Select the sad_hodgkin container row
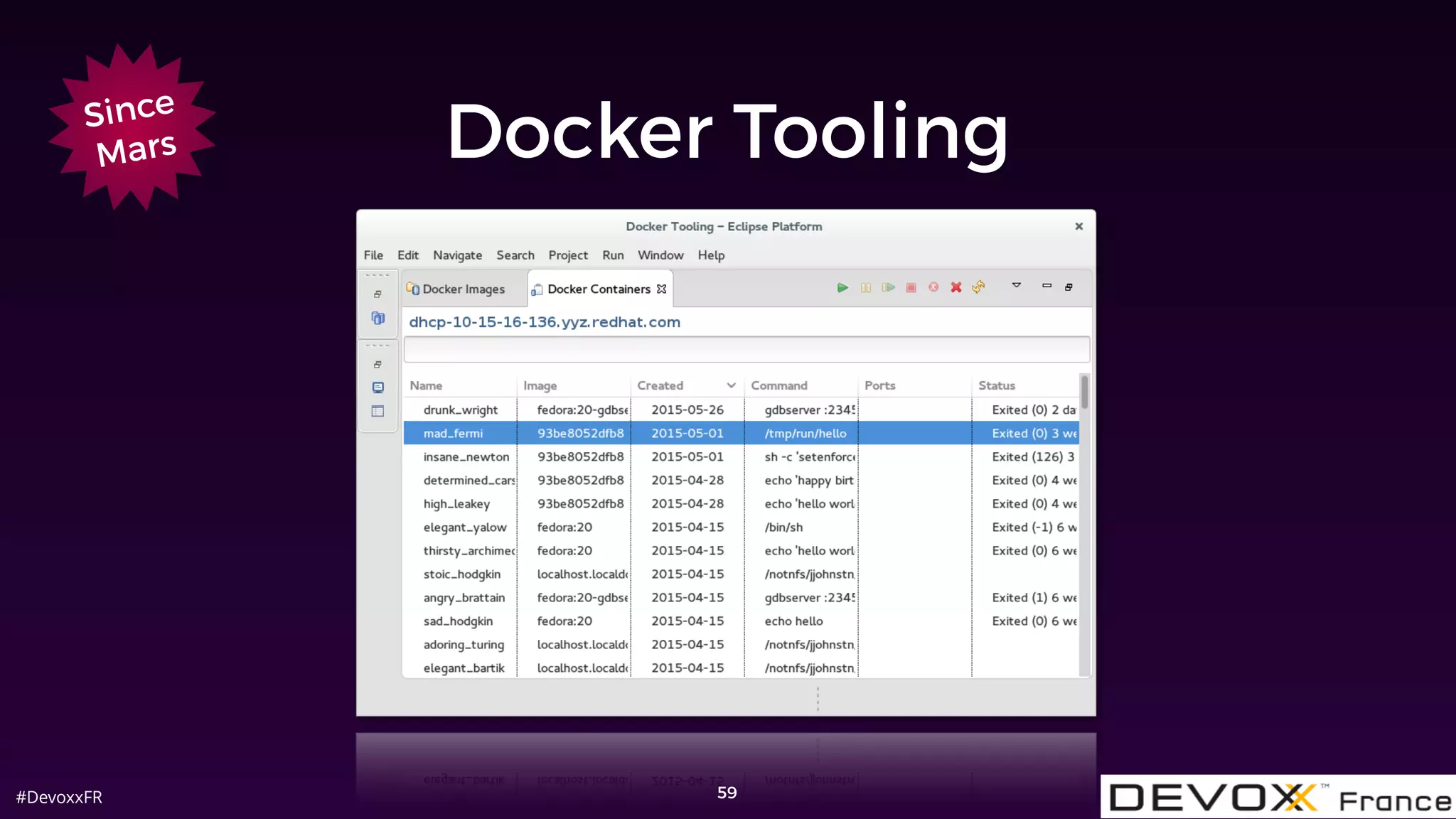The height and width of the screenshot is (819, 1456). [x=742, y=621]
